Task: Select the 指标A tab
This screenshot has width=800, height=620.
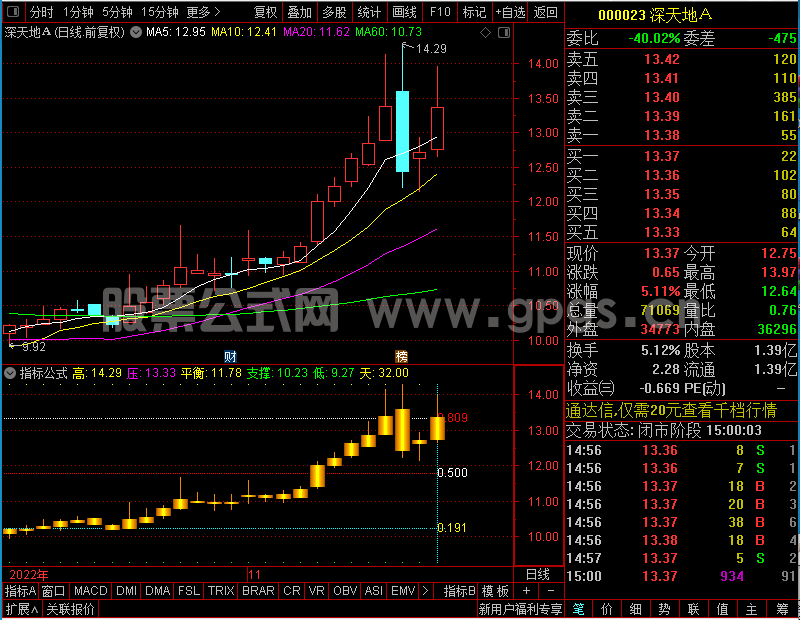Action: coord(20,591)
